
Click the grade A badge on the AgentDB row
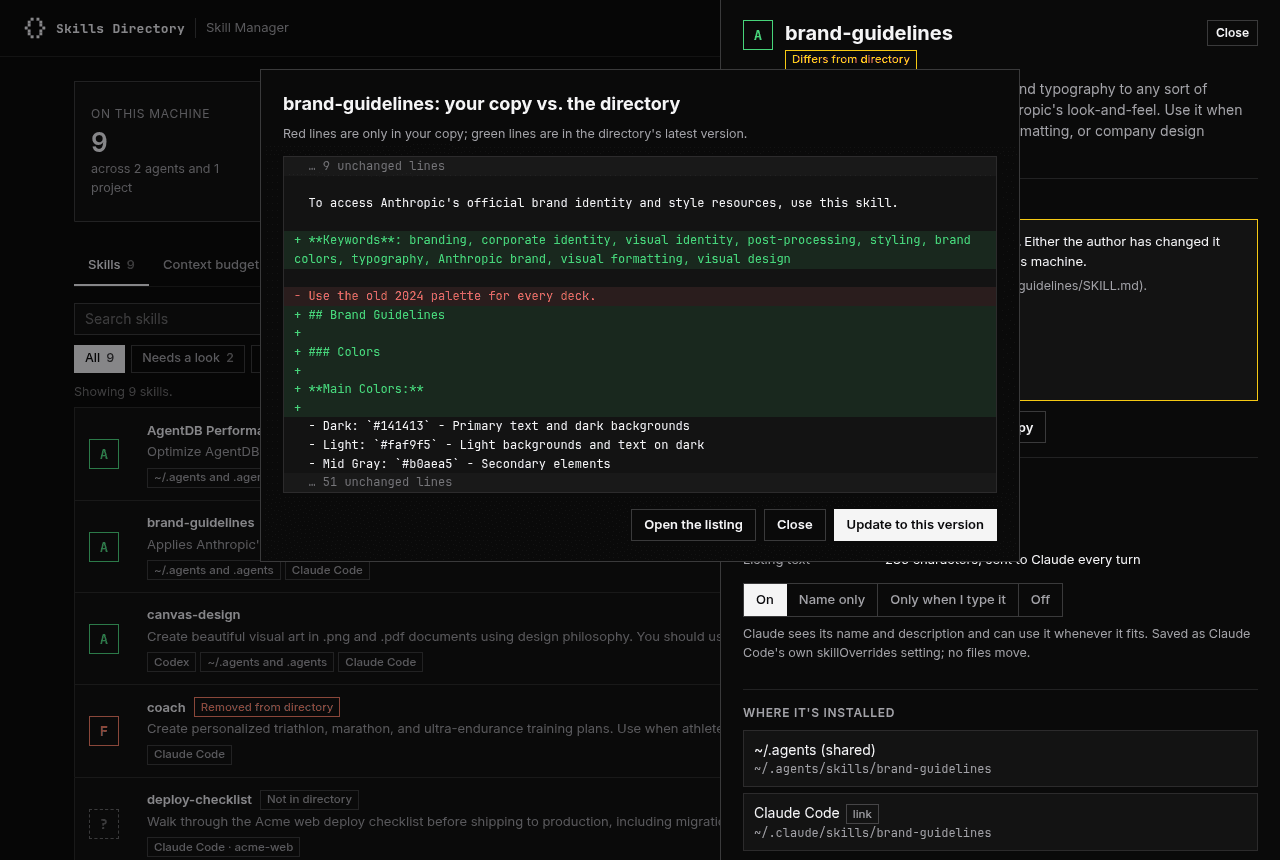point(104,454)
